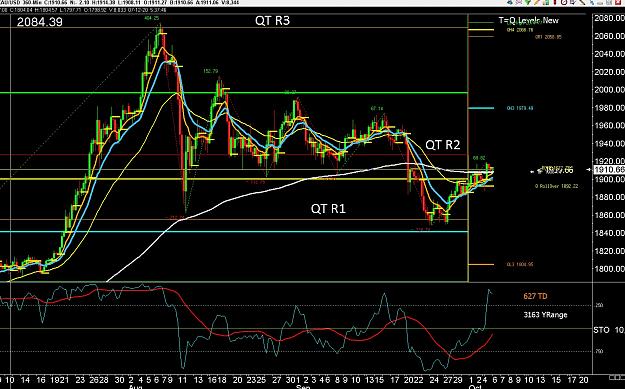Click the 1960.00 price axis label
The image size is (625, 389).
[x=609, y=126]
